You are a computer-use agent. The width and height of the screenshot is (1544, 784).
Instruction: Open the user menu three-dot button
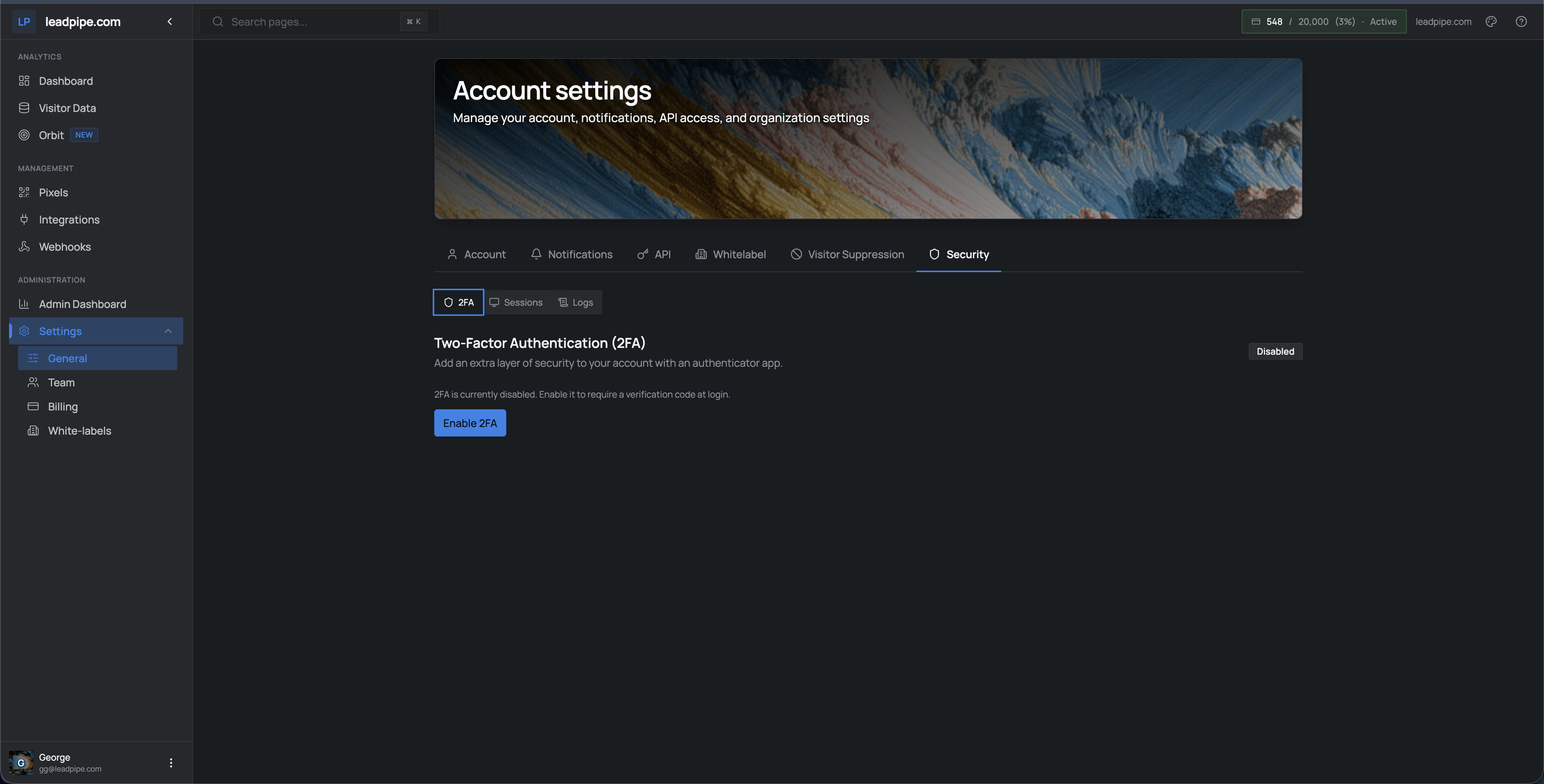pyautogui.click(x=171, y=763)
